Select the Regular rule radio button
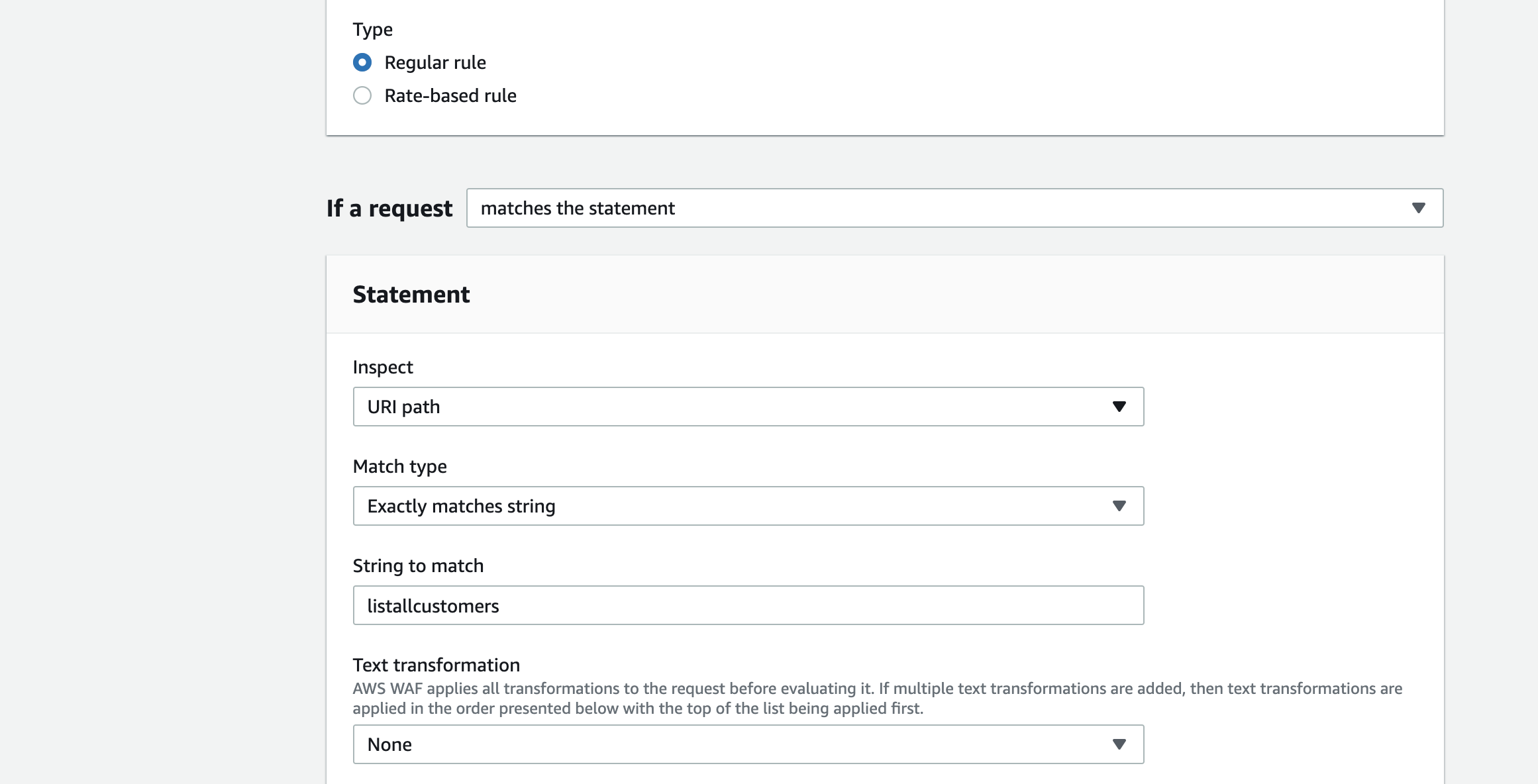This screenshot has width=1538, height=784. coord(362,62)
